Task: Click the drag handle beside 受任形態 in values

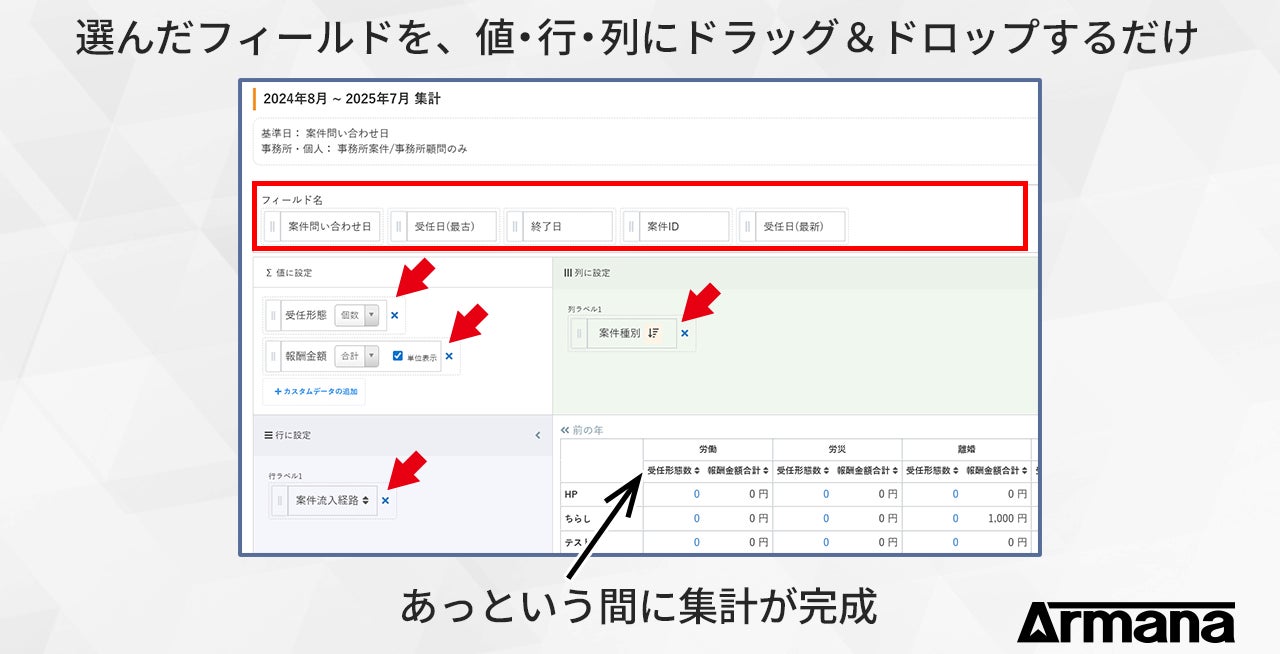Action: 272,315
